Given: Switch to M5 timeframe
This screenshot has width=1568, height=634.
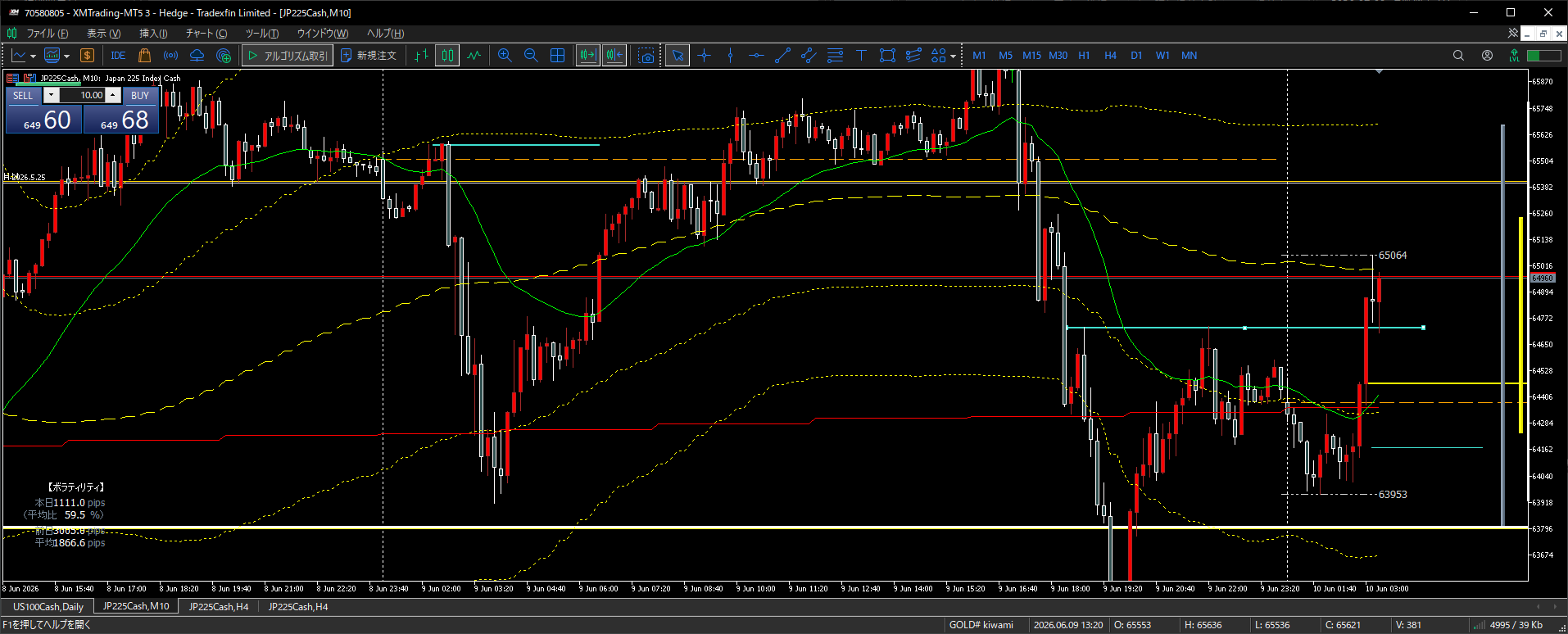Looking at the screenshot, I should pos(1005,56).
